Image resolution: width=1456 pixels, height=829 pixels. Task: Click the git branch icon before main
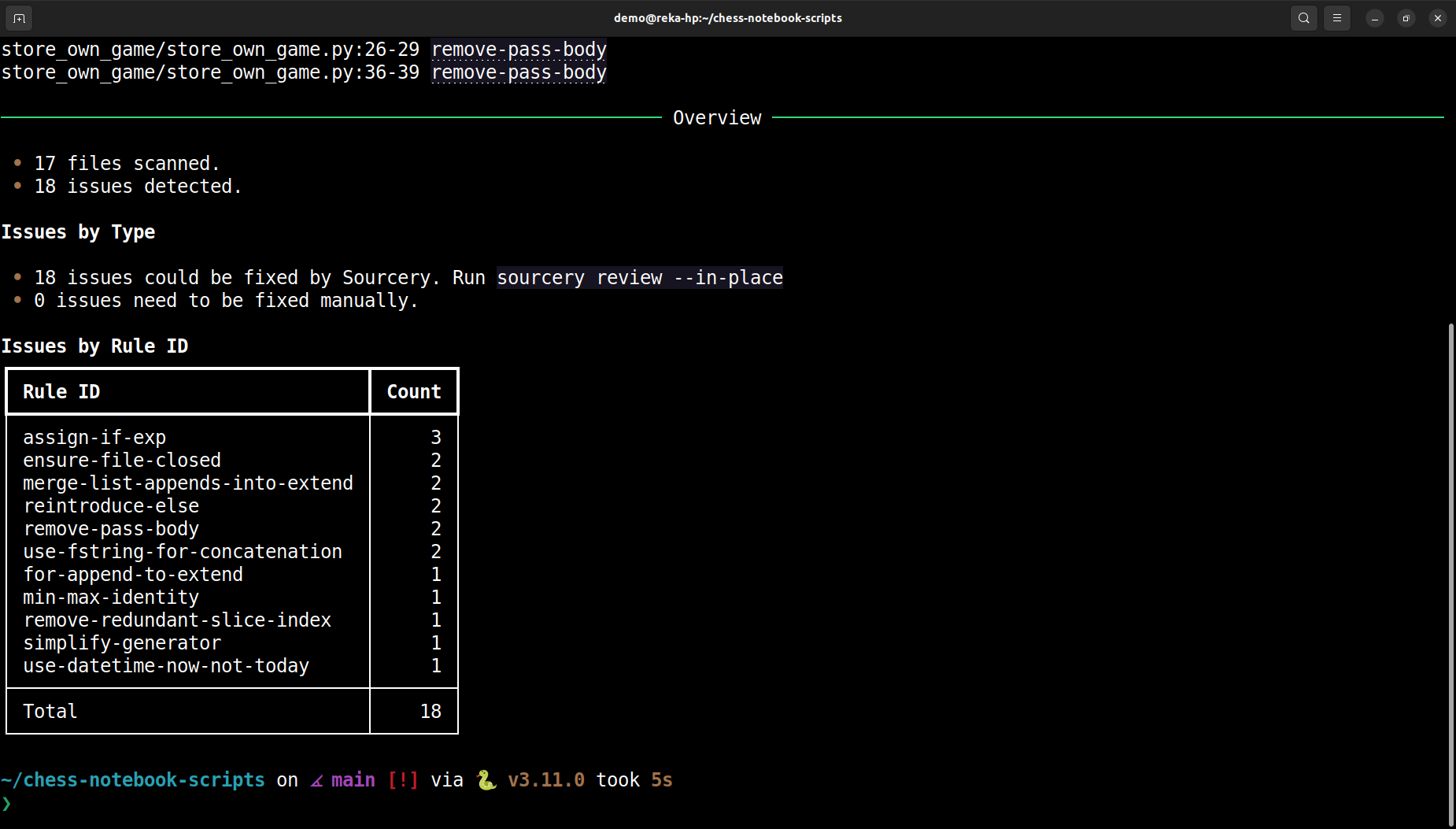(316, 779)
